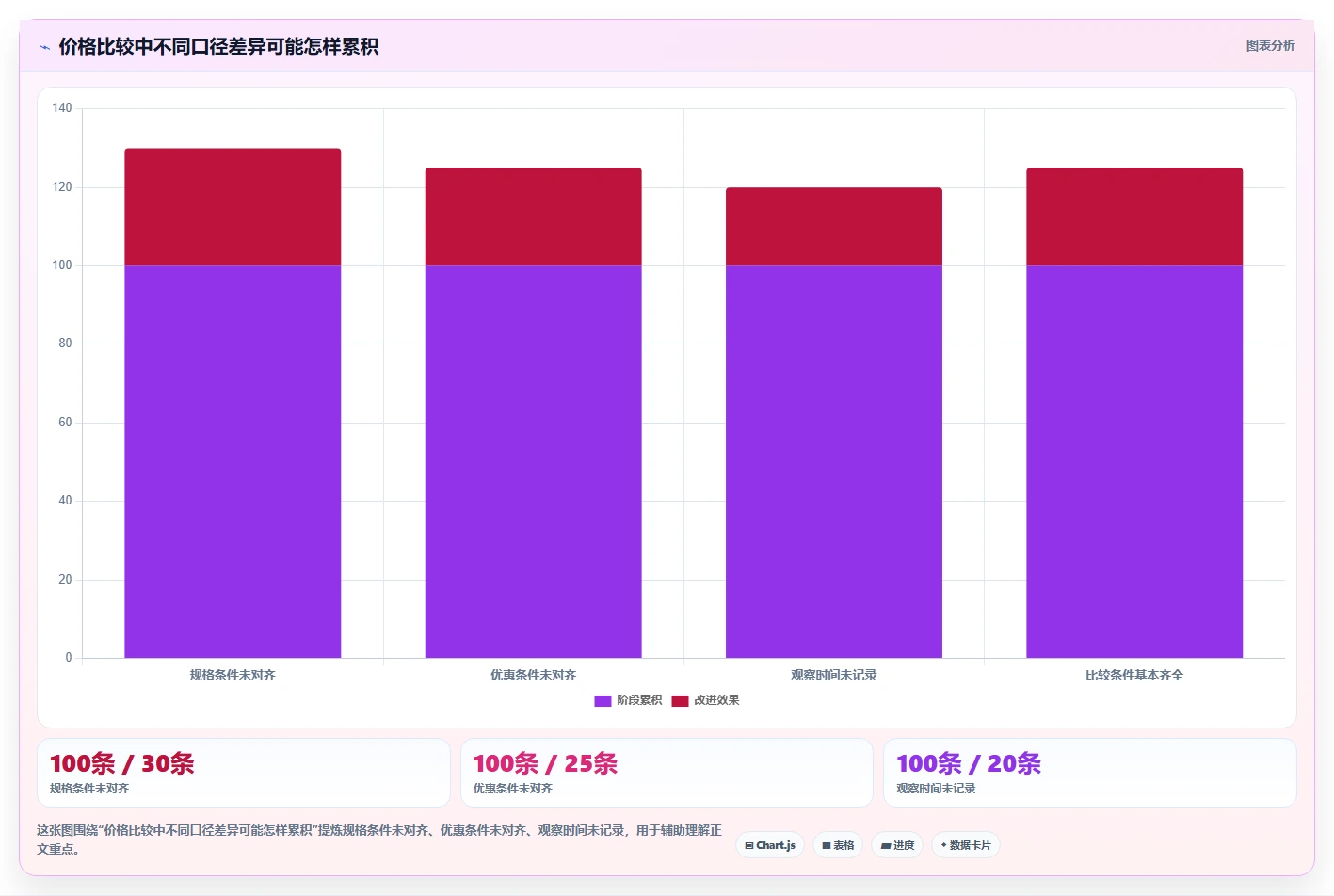Viewport: 1334px width, 896px height.
Task: Click the y-axis value 20
Action: point(65,580)
